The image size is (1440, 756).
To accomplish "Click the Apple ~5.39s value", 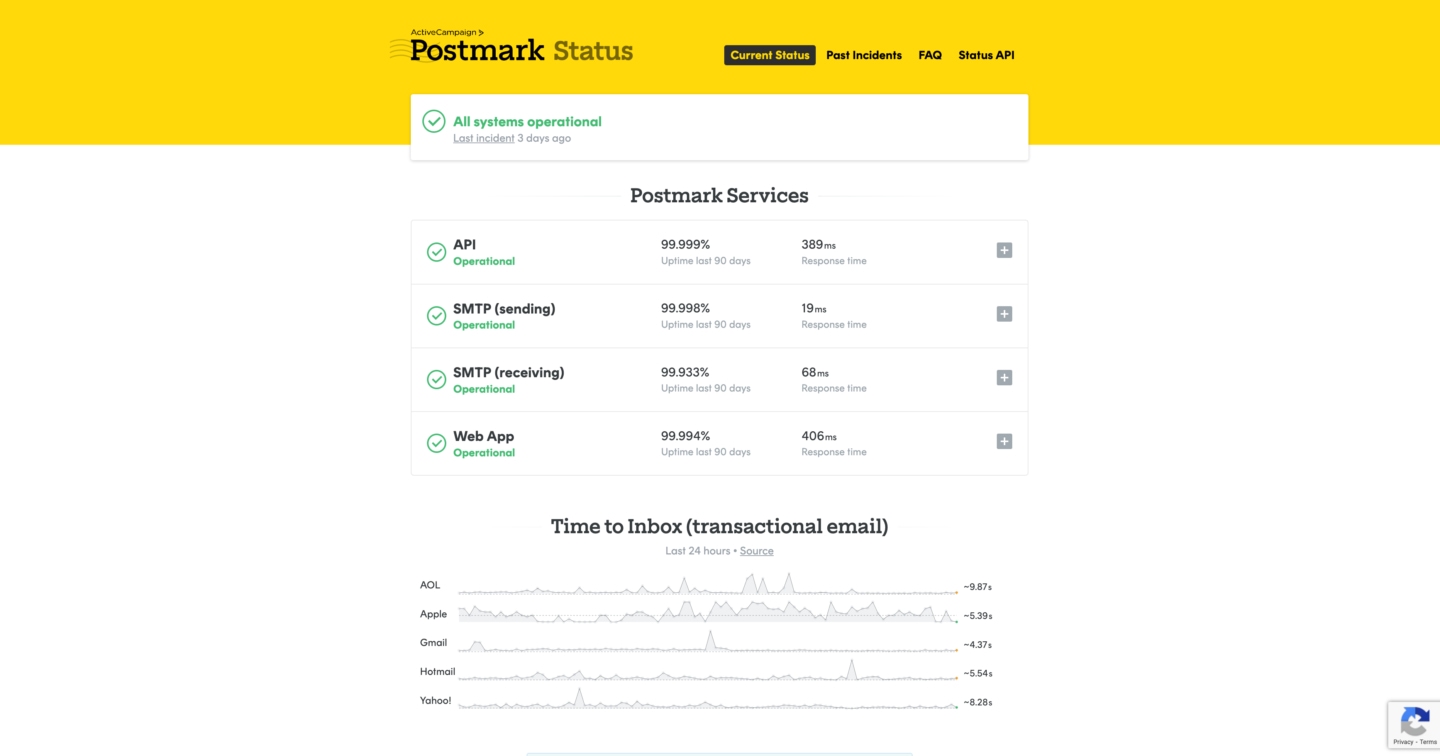I will tap(978, 616).
